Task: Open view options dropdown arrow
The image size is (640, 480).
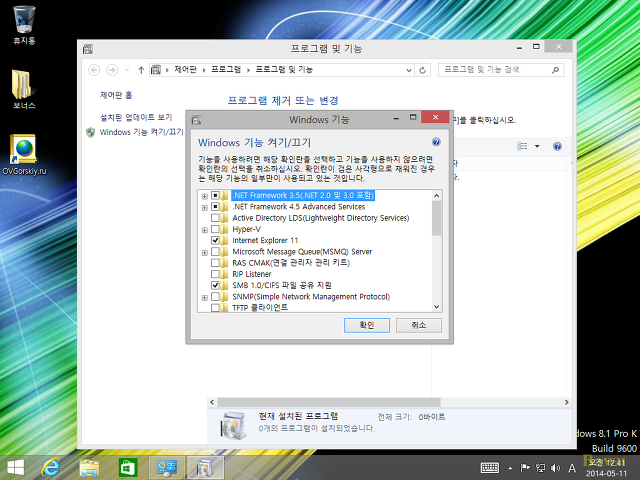Action: (537, 146)
